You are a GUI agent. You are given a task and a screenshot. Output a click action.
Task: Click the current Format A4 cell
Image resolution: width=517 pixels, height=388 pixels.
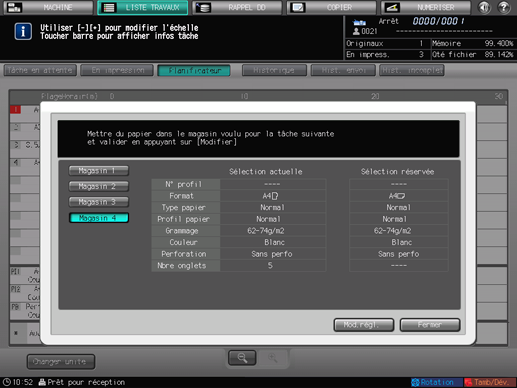(x=273, y=196)
